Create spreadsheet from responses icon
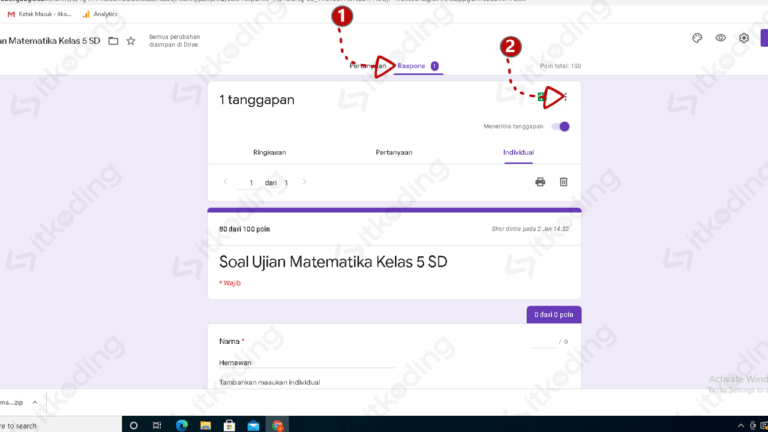Viewport: 768px width, 432px height. [541, 96]
